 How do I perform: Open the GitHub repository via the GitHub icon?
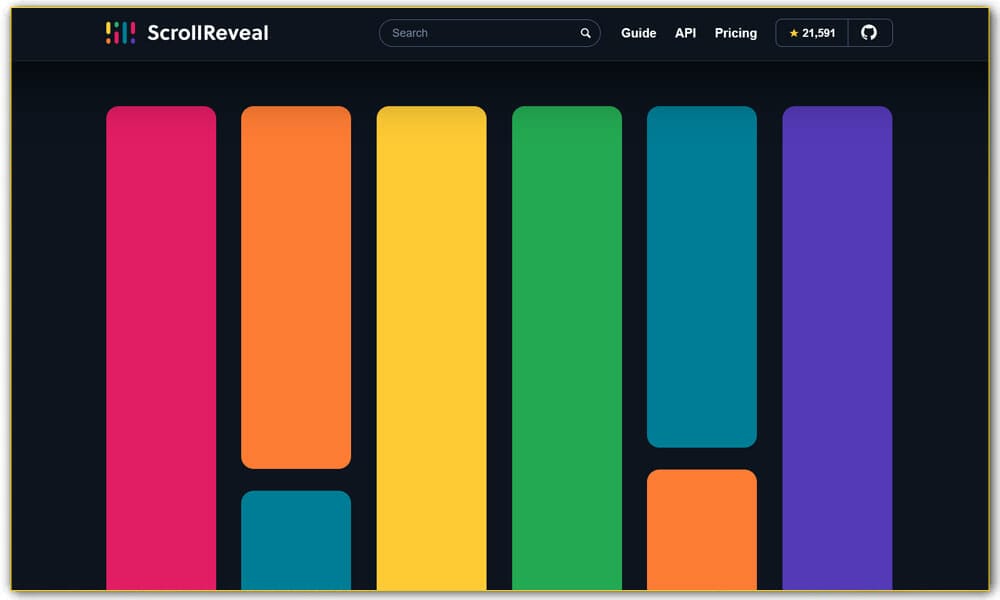pyautogui.click(x=869, y=32)
